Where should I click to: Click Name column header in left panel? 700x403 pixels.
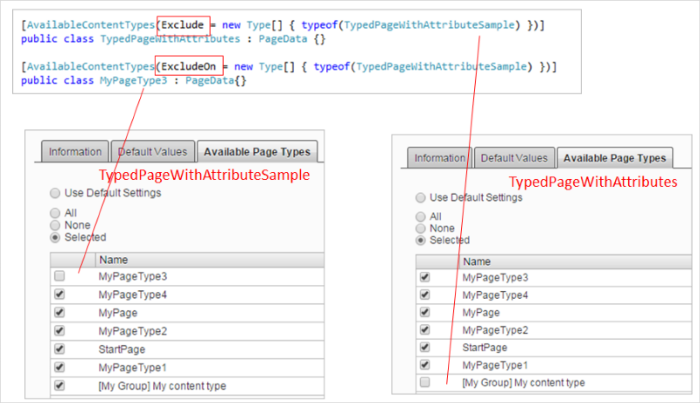point(113,259)
